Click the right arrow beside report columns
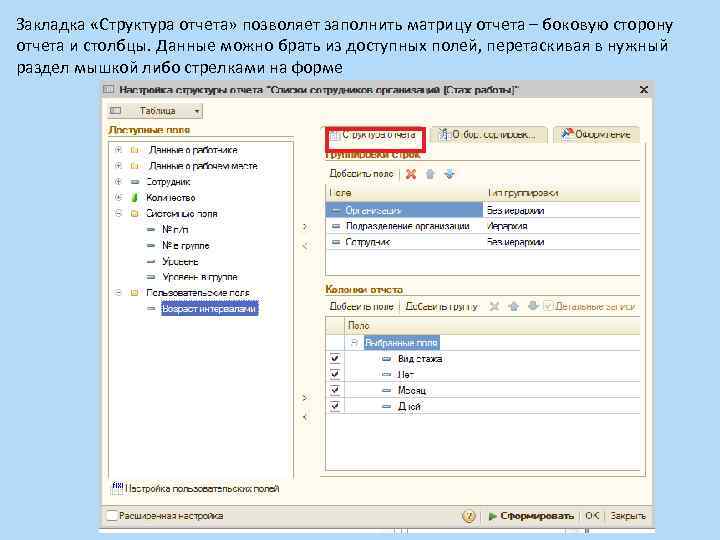This screenshot has height=540, width=720. tap(305, 398)
